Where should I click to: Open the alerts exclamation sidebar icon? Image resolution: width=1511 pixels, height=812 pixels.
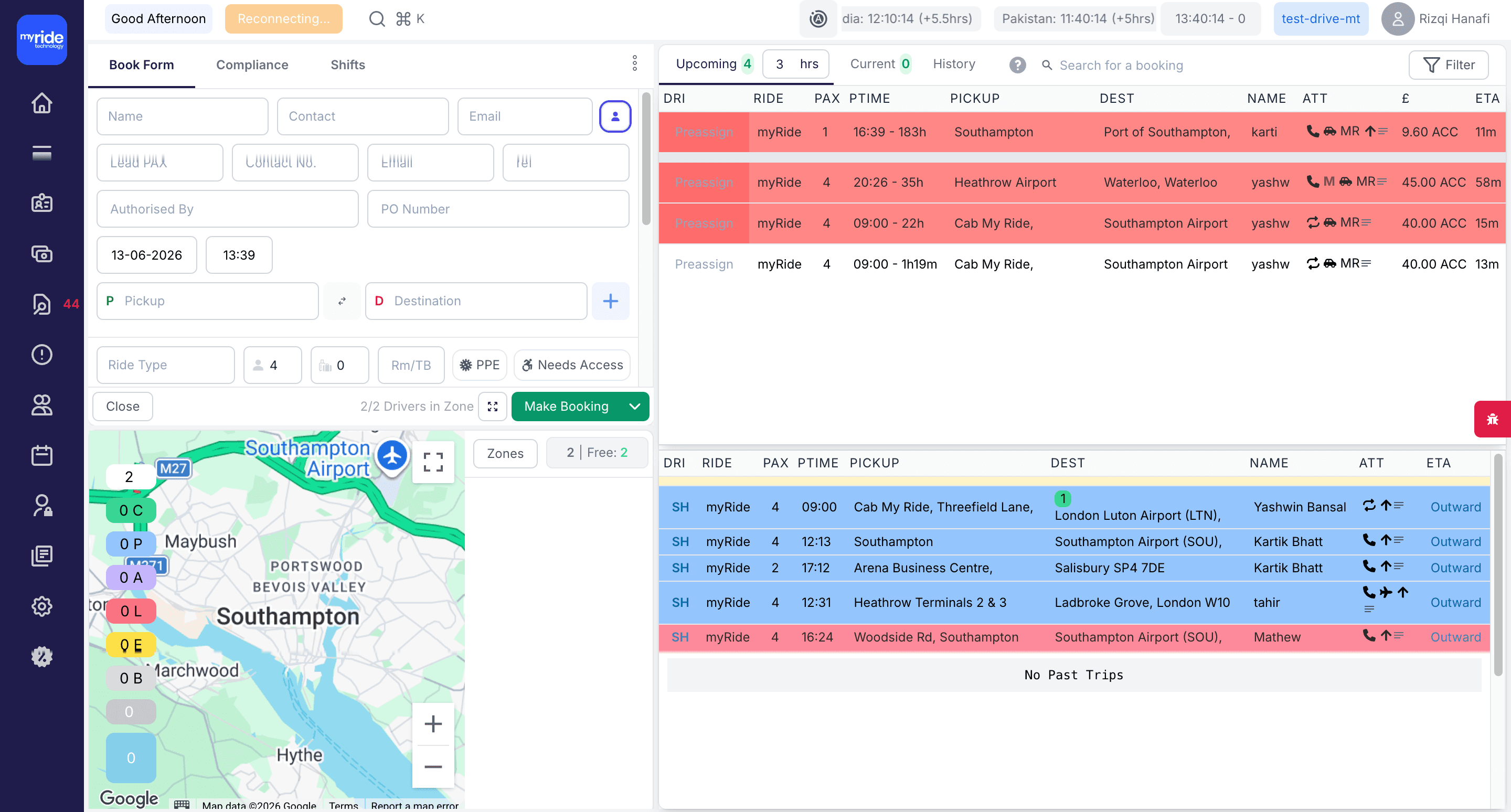coord(41,354)
